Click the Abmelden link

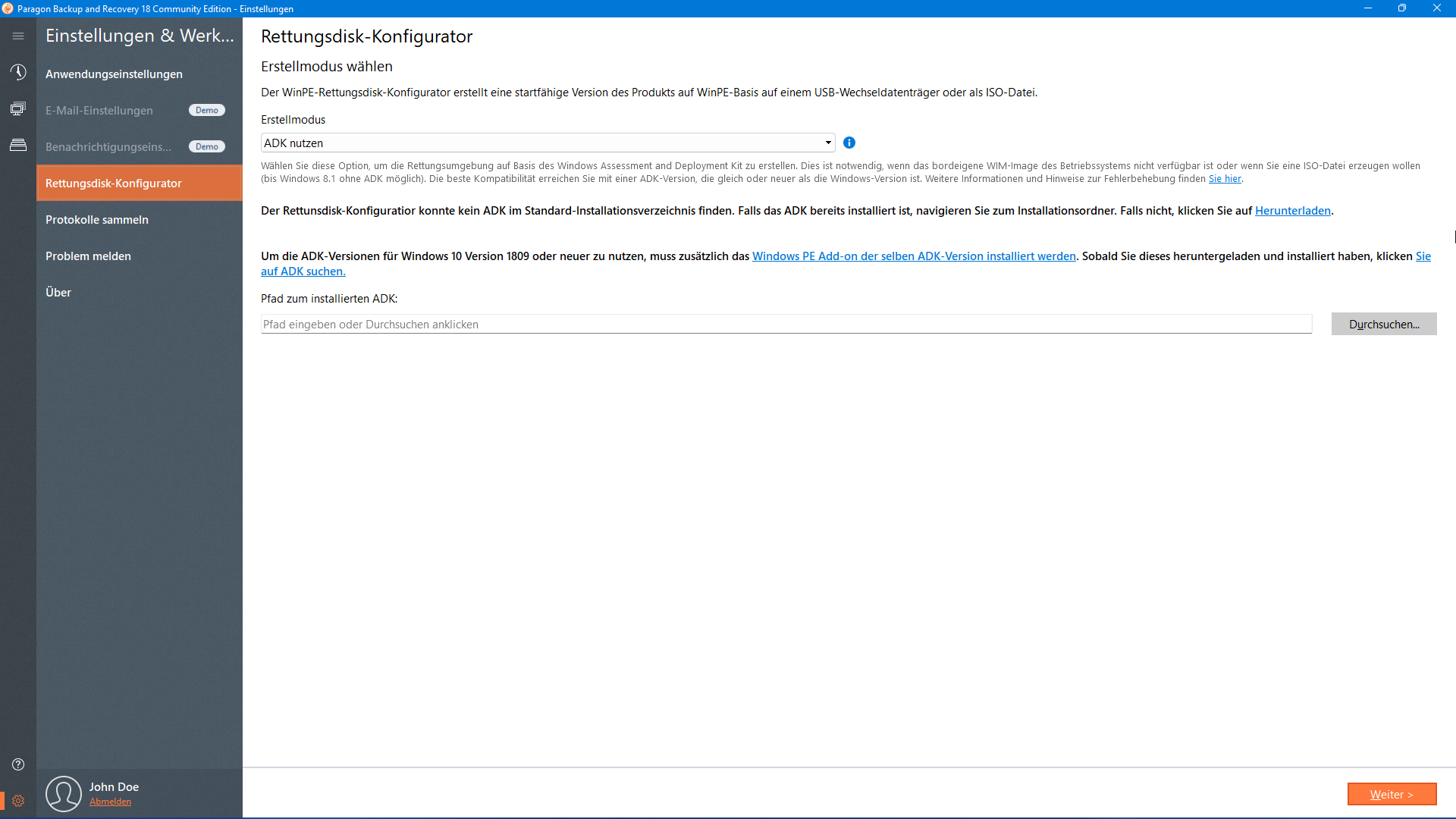click(110, 802)
